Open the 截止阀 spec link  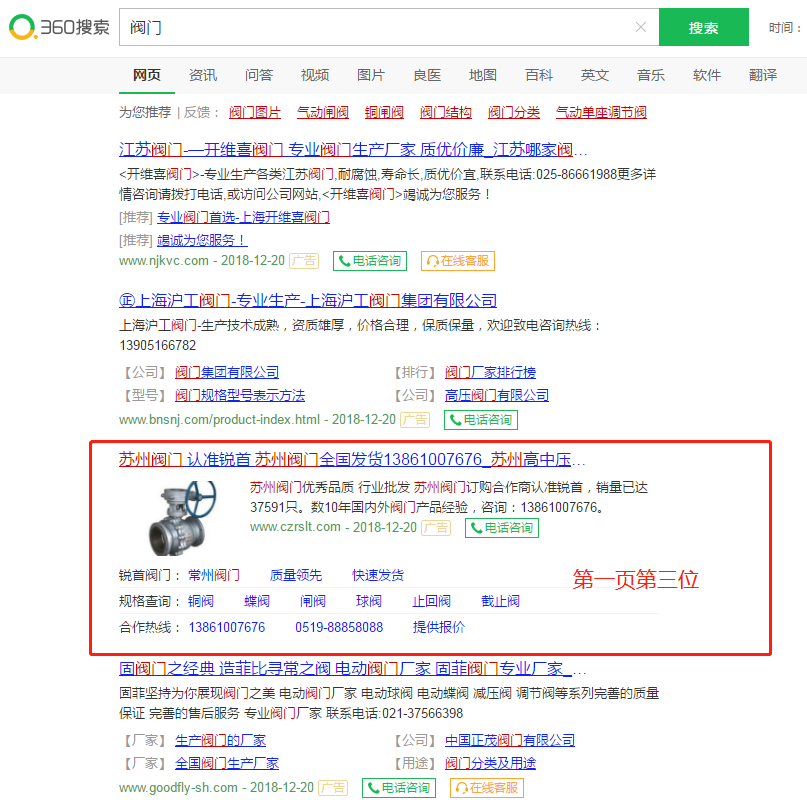(500, 601)
